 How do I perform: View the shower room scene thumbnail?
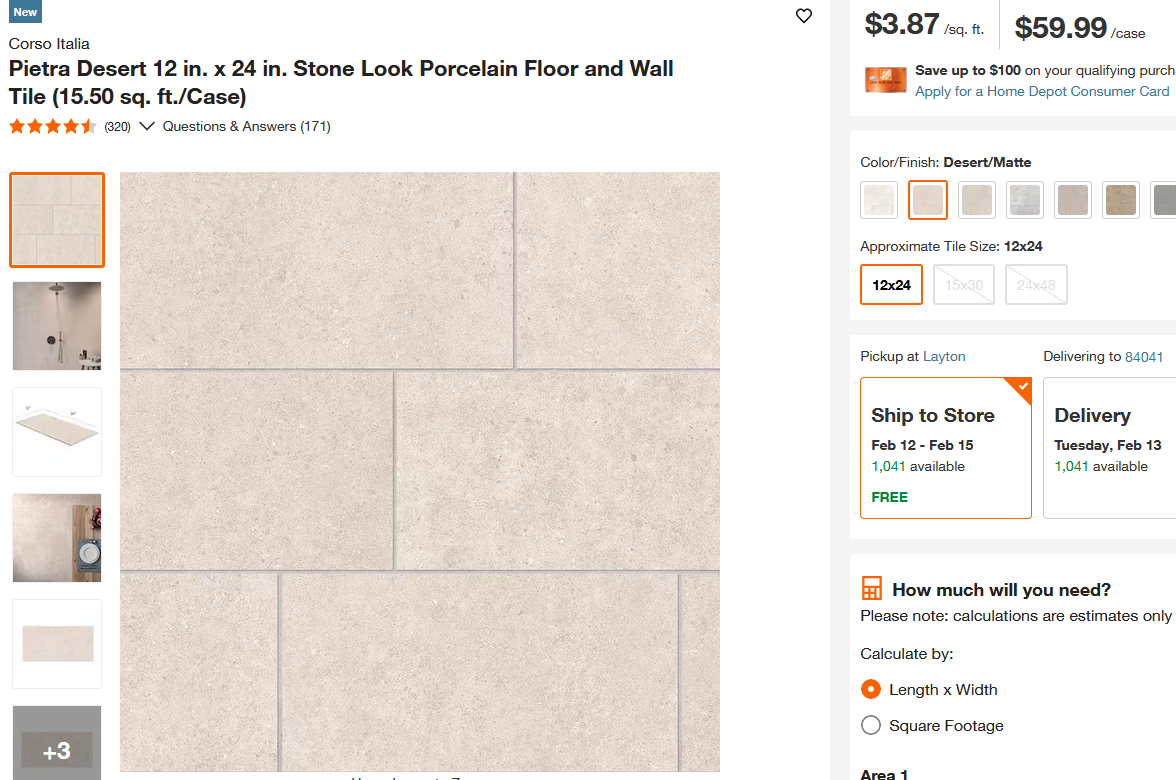coord(57,326)
